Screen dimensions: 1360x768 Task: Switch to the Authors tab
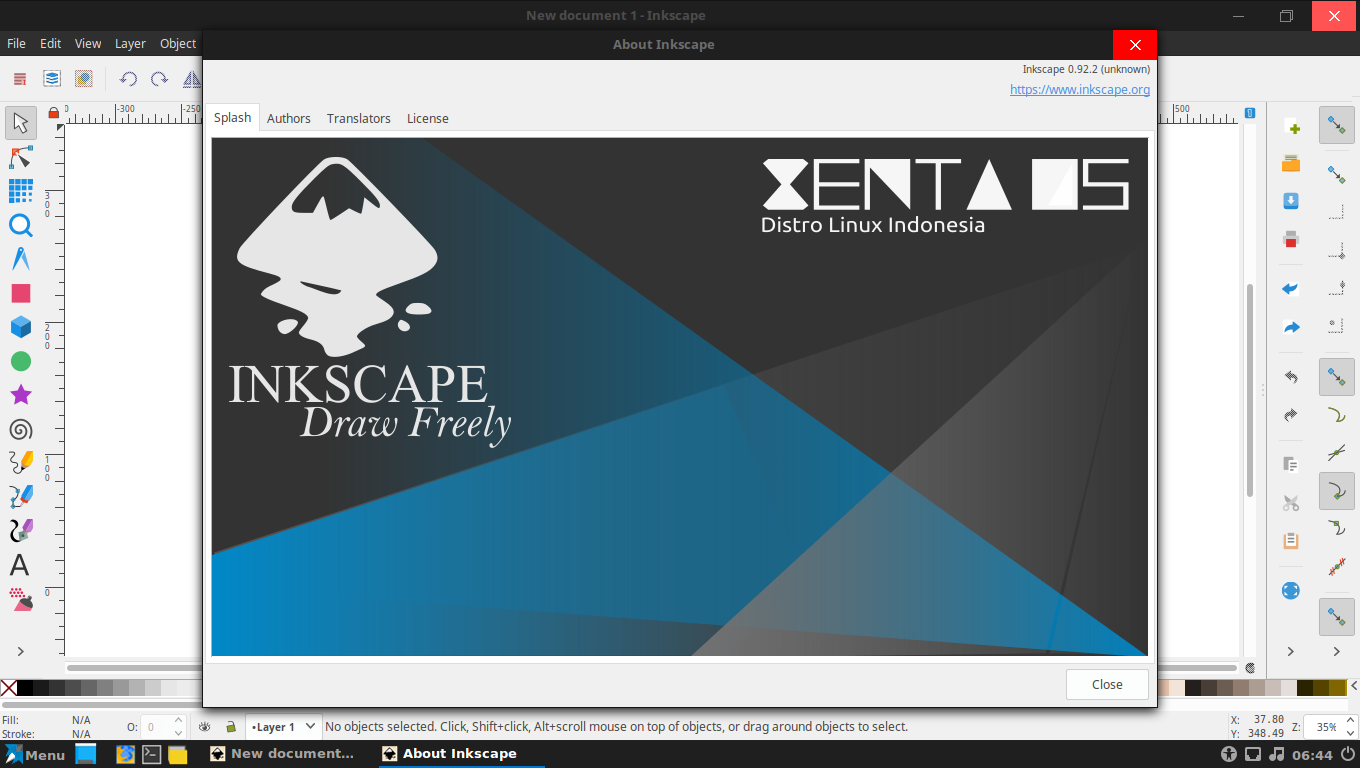tap(289, 118)
